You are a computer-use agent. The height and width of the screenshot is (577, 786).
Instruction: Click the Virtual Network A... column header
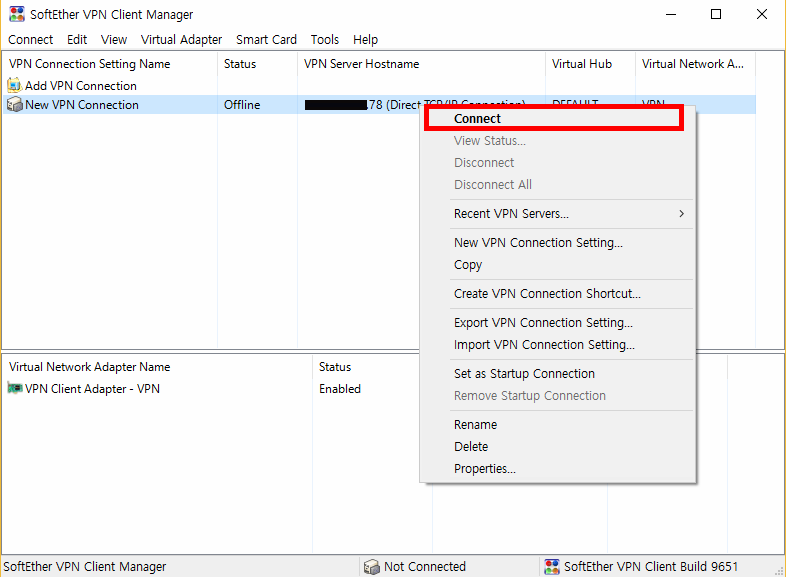(x=695, y=64)
